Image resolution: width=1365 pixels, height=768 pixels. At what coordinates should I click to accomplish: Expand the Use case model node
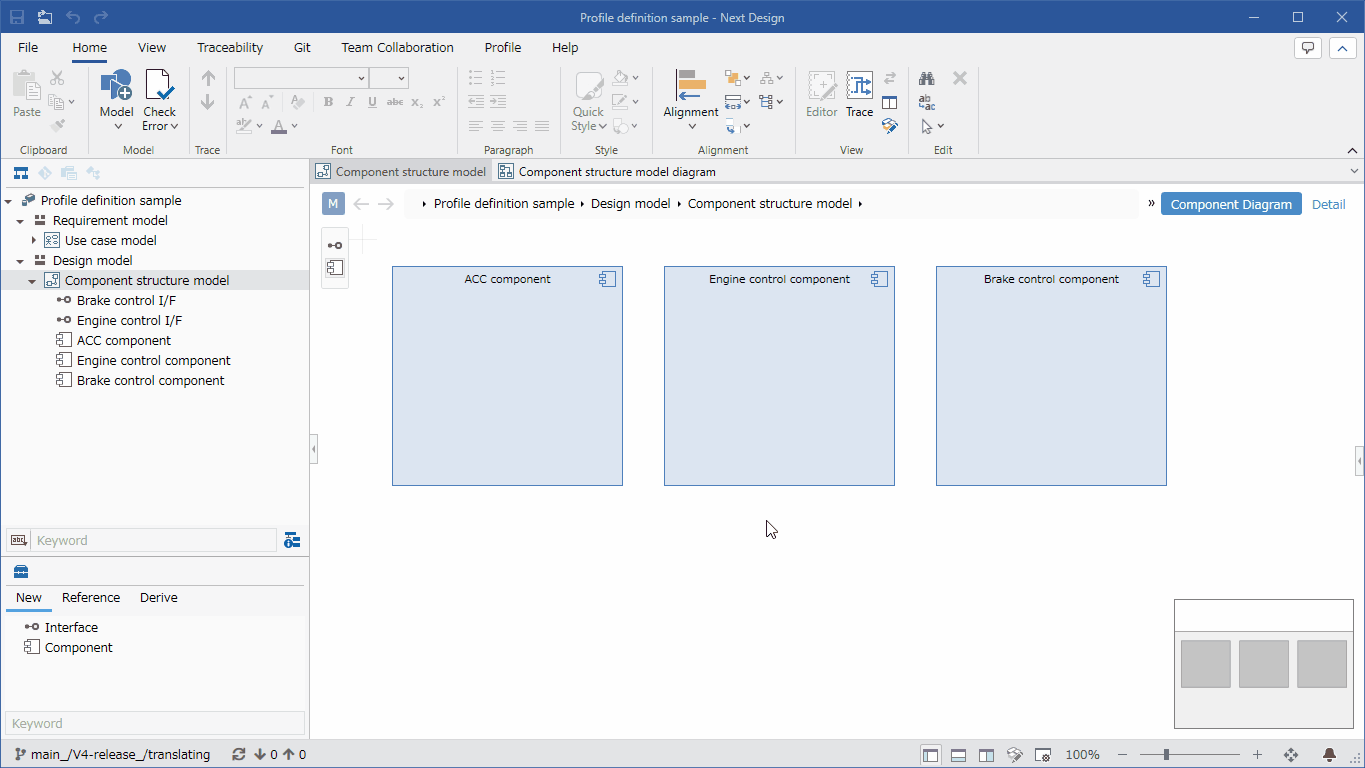coord(33,240)
